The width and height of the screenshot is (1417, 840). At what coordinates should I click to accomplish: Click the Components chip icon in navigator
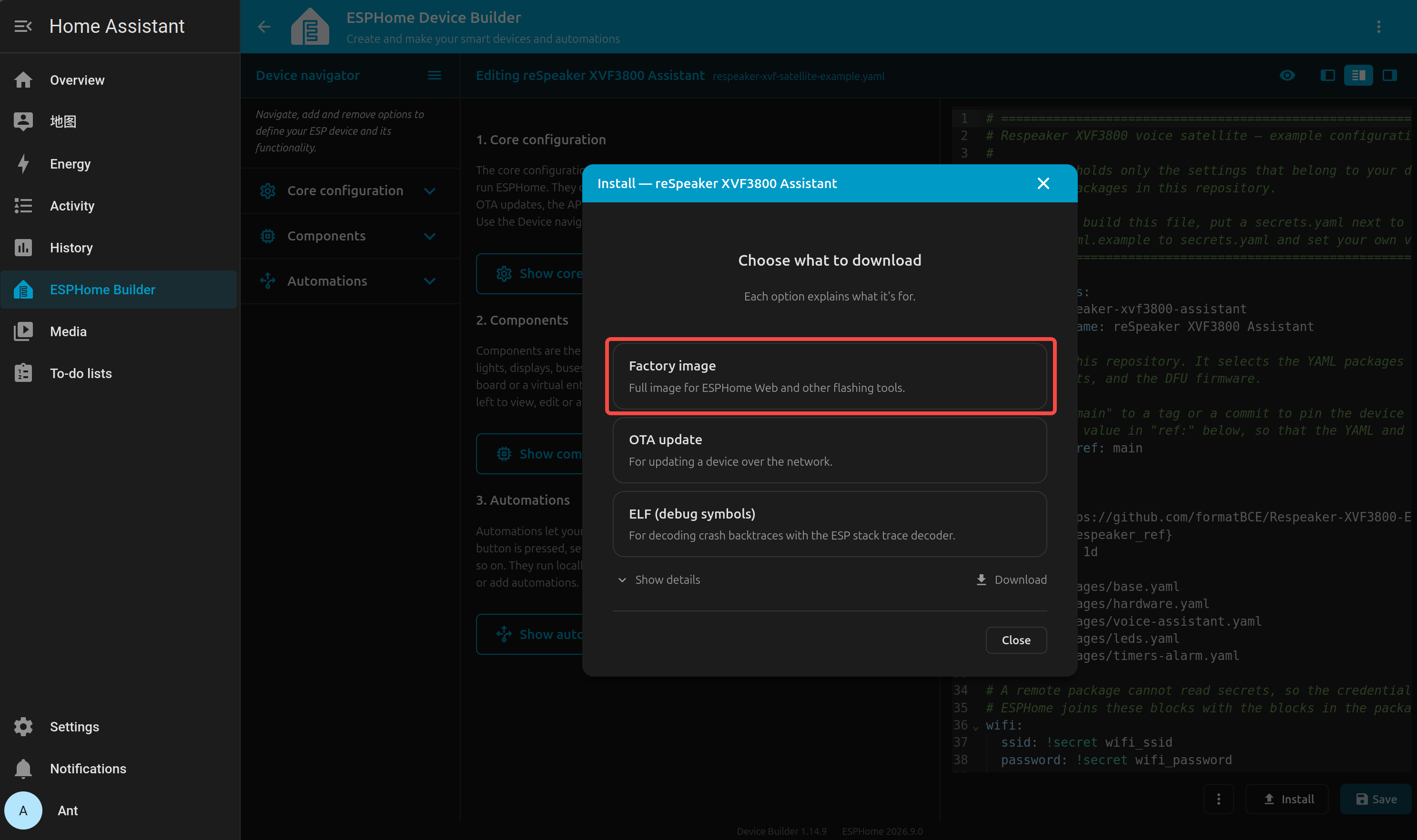click(268, 236)
